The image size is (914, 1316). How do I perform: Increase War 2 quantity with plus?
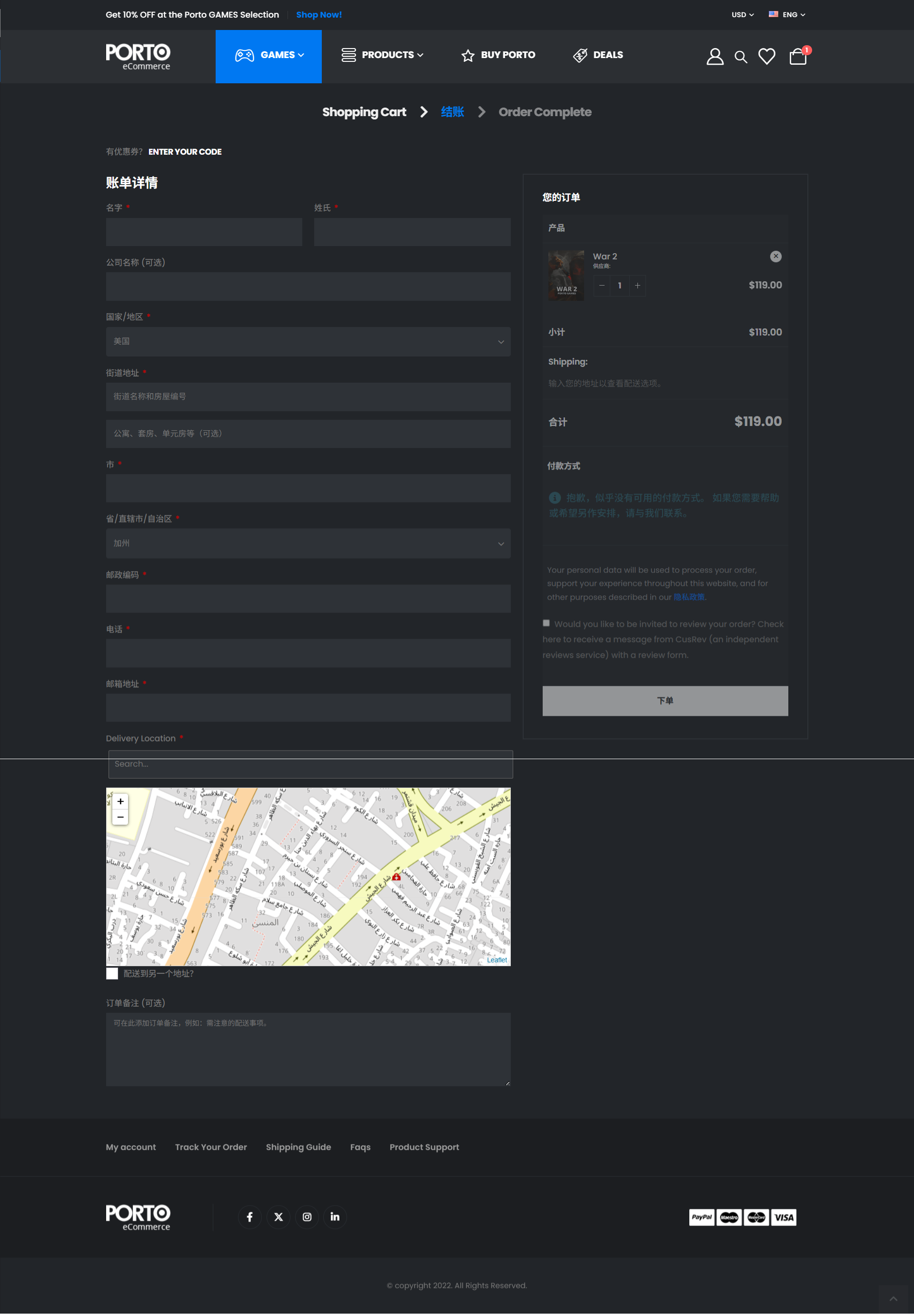pos(637,286)
